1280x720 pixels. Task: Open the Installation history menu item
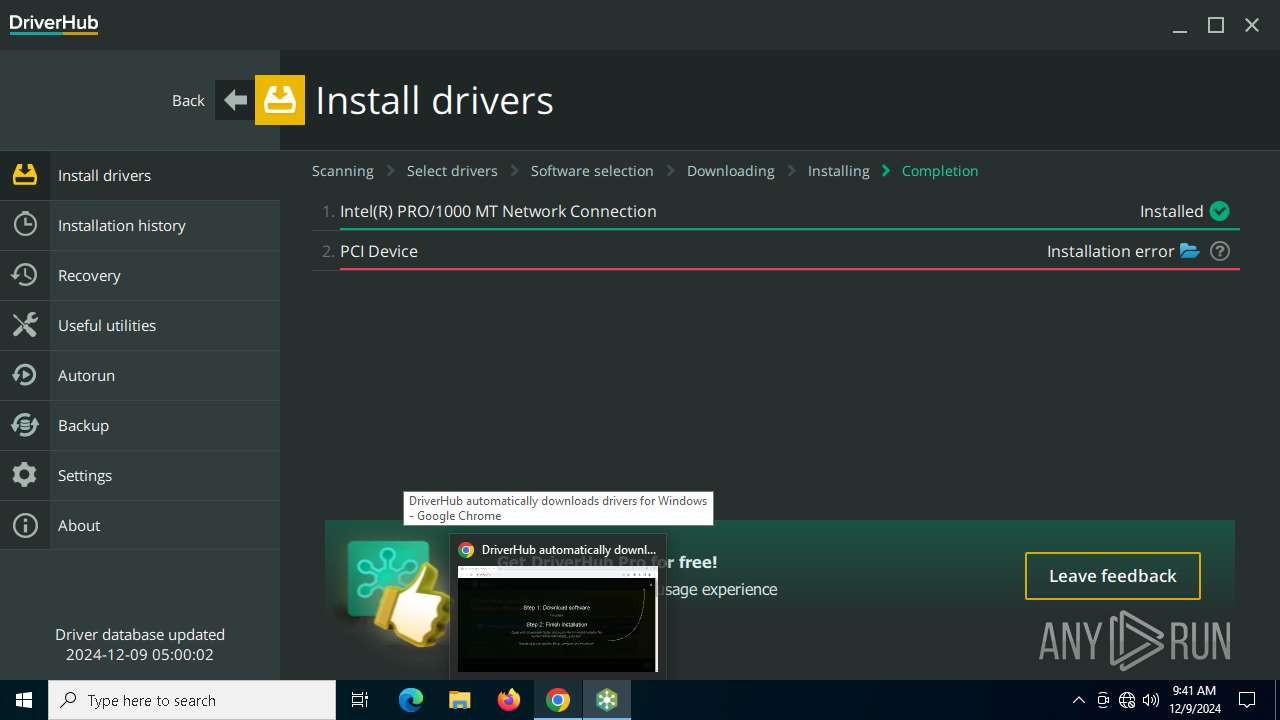pyautogui.click(x=140, y=225)
